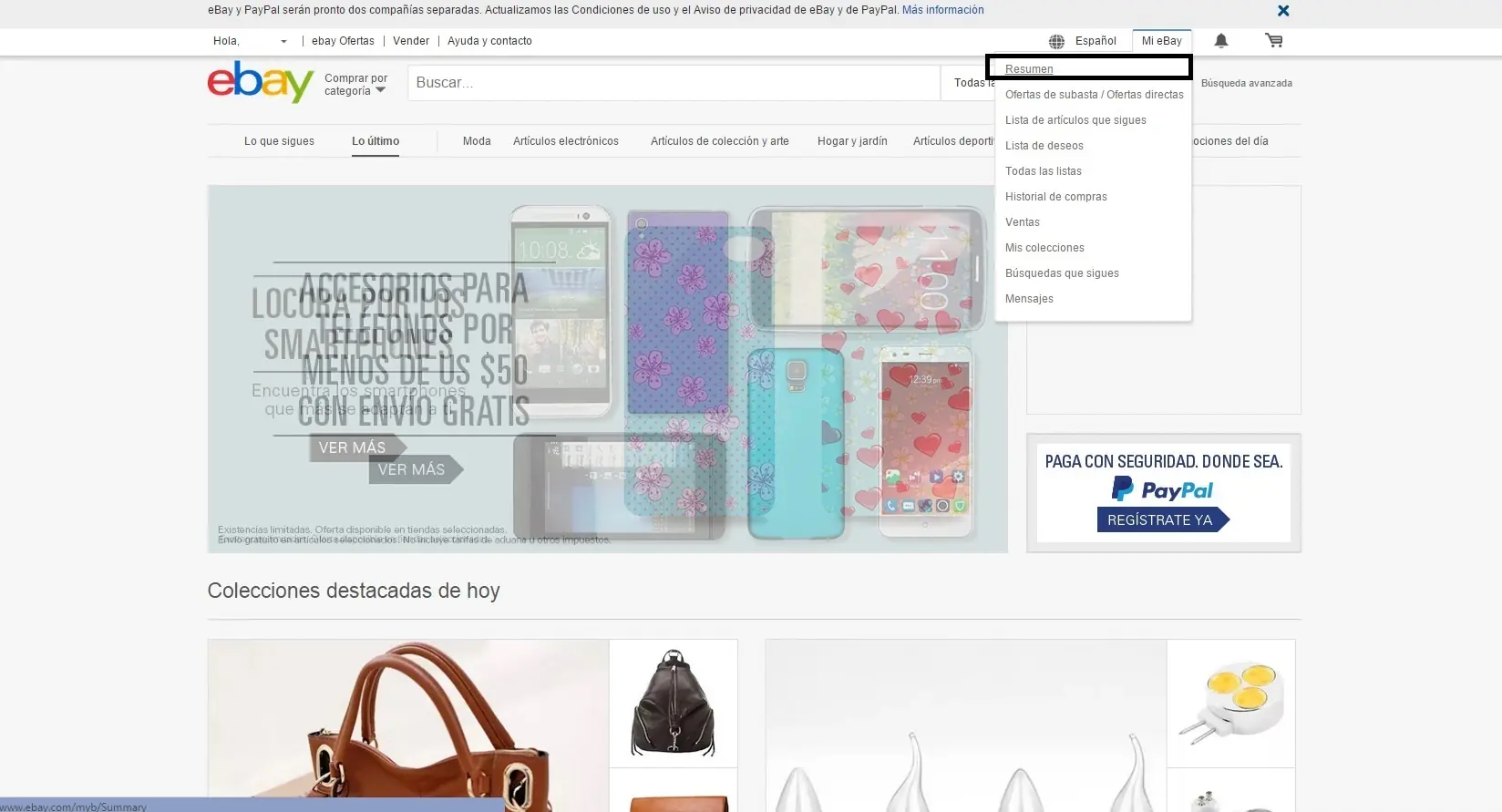The height and width of the screenshot is (812, 1502).
Task: Select Búsquedas que sigues
Action: pyautogui.click(x=1062, y=273)
